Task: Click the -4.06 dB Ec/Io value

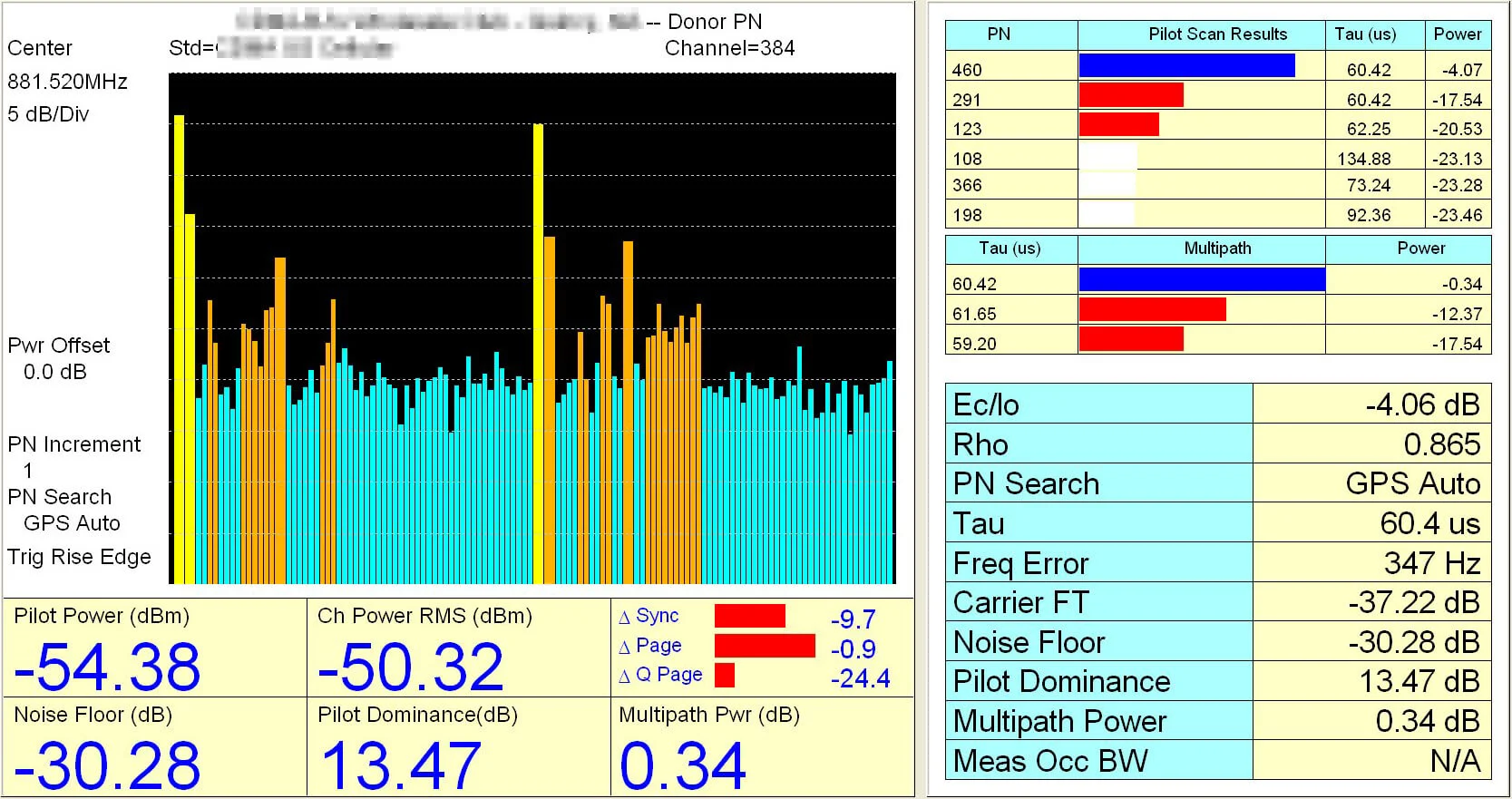Action: 1422,404
